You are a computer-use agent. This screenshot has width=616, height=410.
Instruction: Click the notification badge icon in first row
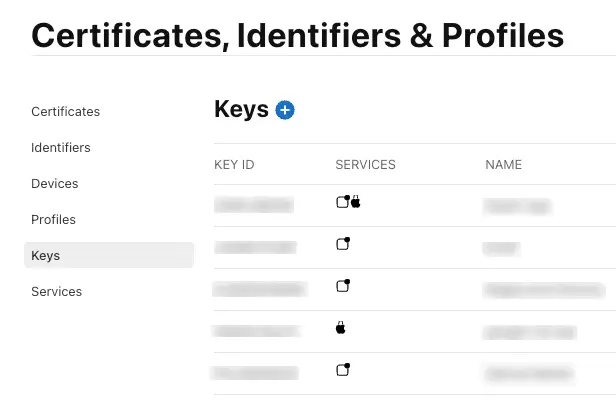pos(343,202)
